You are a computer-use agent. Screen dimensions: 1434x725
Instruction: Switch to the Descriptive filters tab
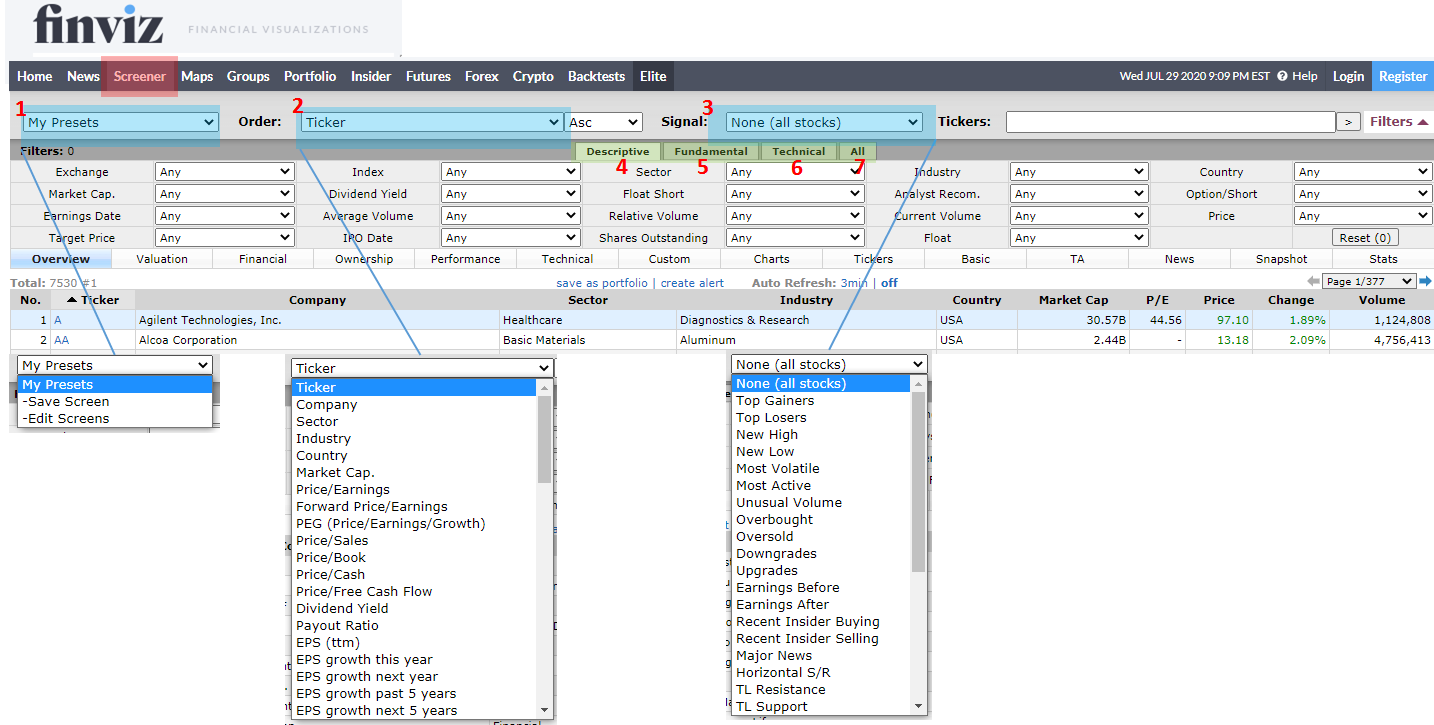[618, 152]
